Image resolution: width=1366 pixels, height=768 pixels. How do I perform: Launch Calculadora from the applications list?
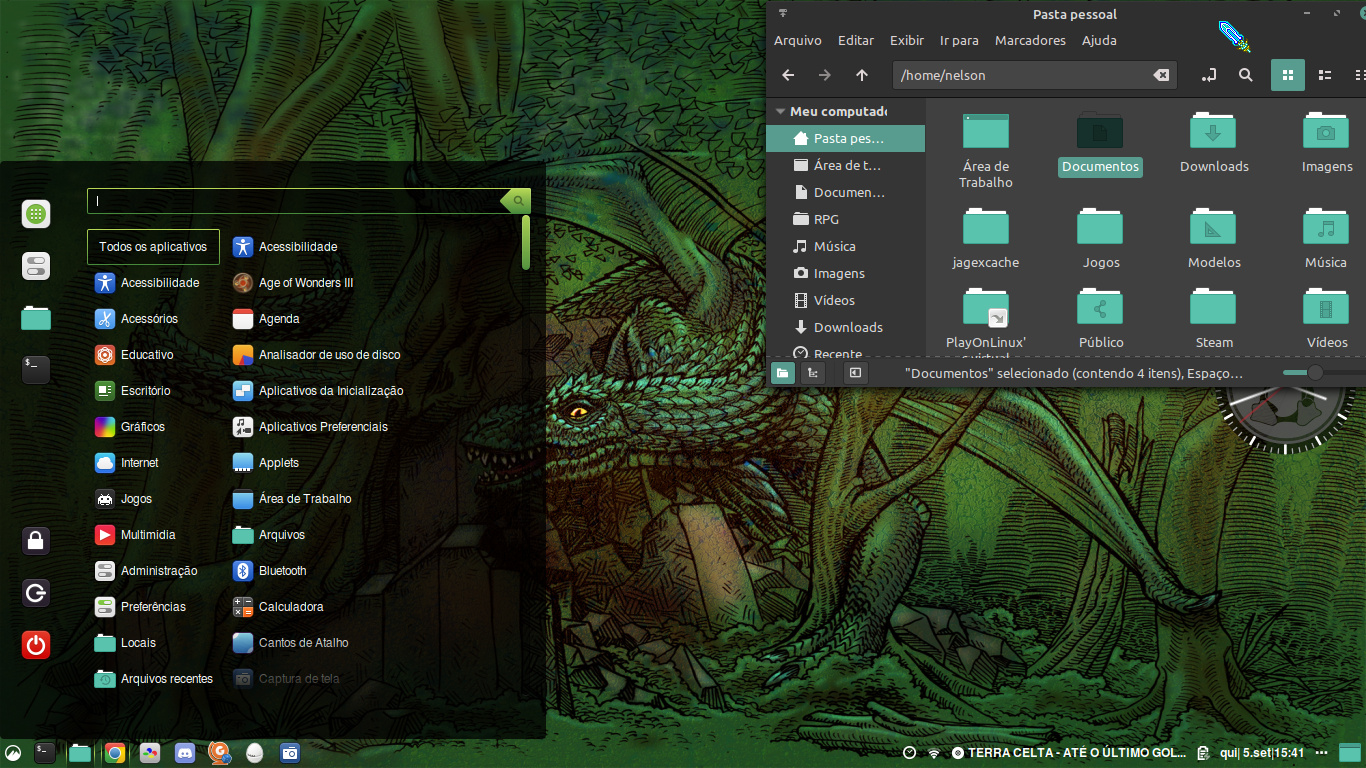tap(291, 607)
